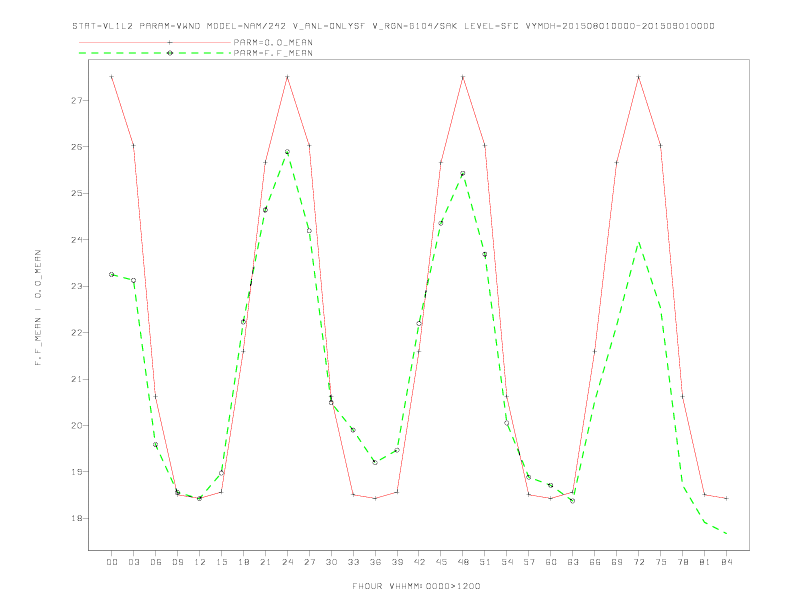Viewport: 792px width, 612px height.
Task: Click the vertical F.F_MEAN | O.O_MEAN axis title
Action: coord(38,308)
